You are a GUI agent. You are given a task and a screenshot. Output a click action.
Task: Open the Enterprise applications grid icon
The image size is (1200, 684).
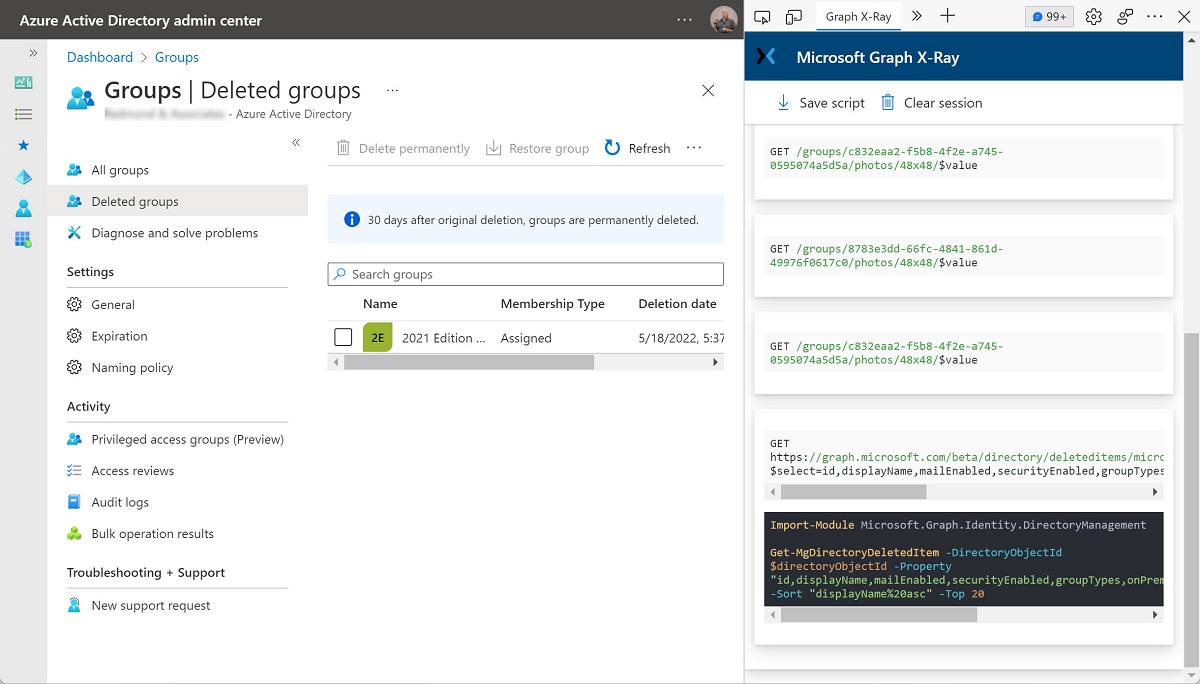point(23,239)
